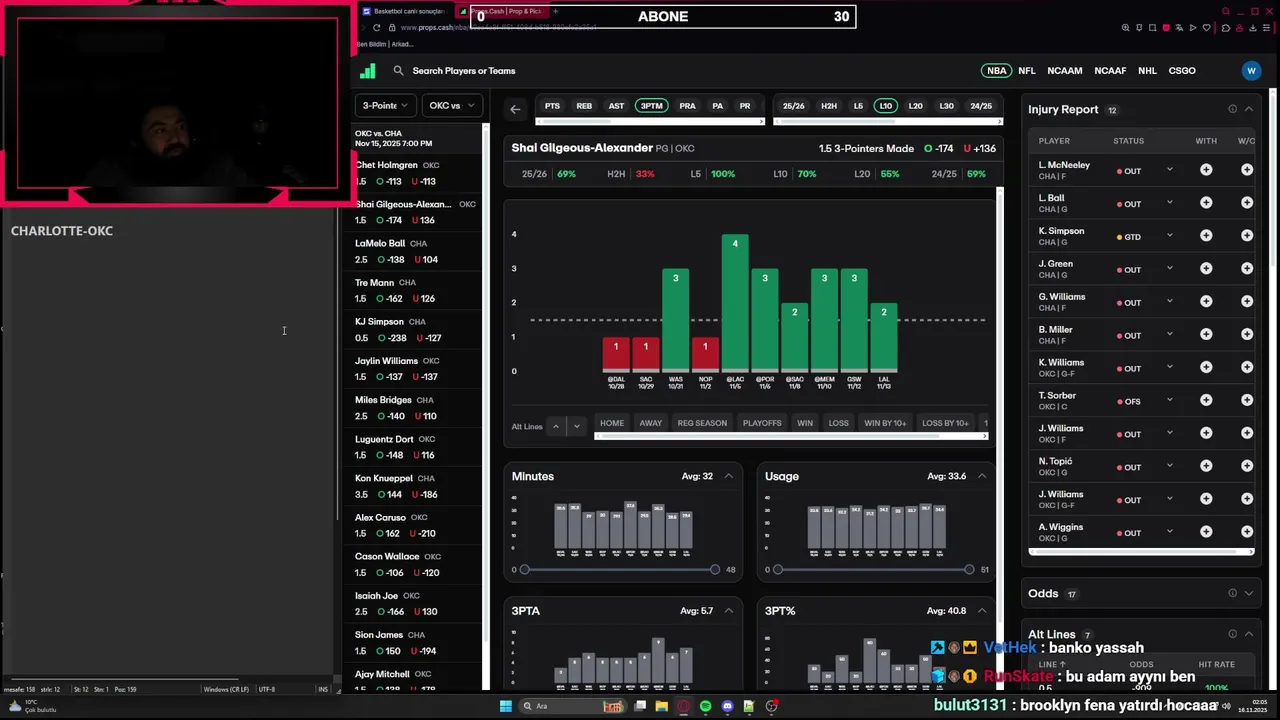Select Luguentz Dort in player list
The image size is (1280, 720).
pos(415,447)
